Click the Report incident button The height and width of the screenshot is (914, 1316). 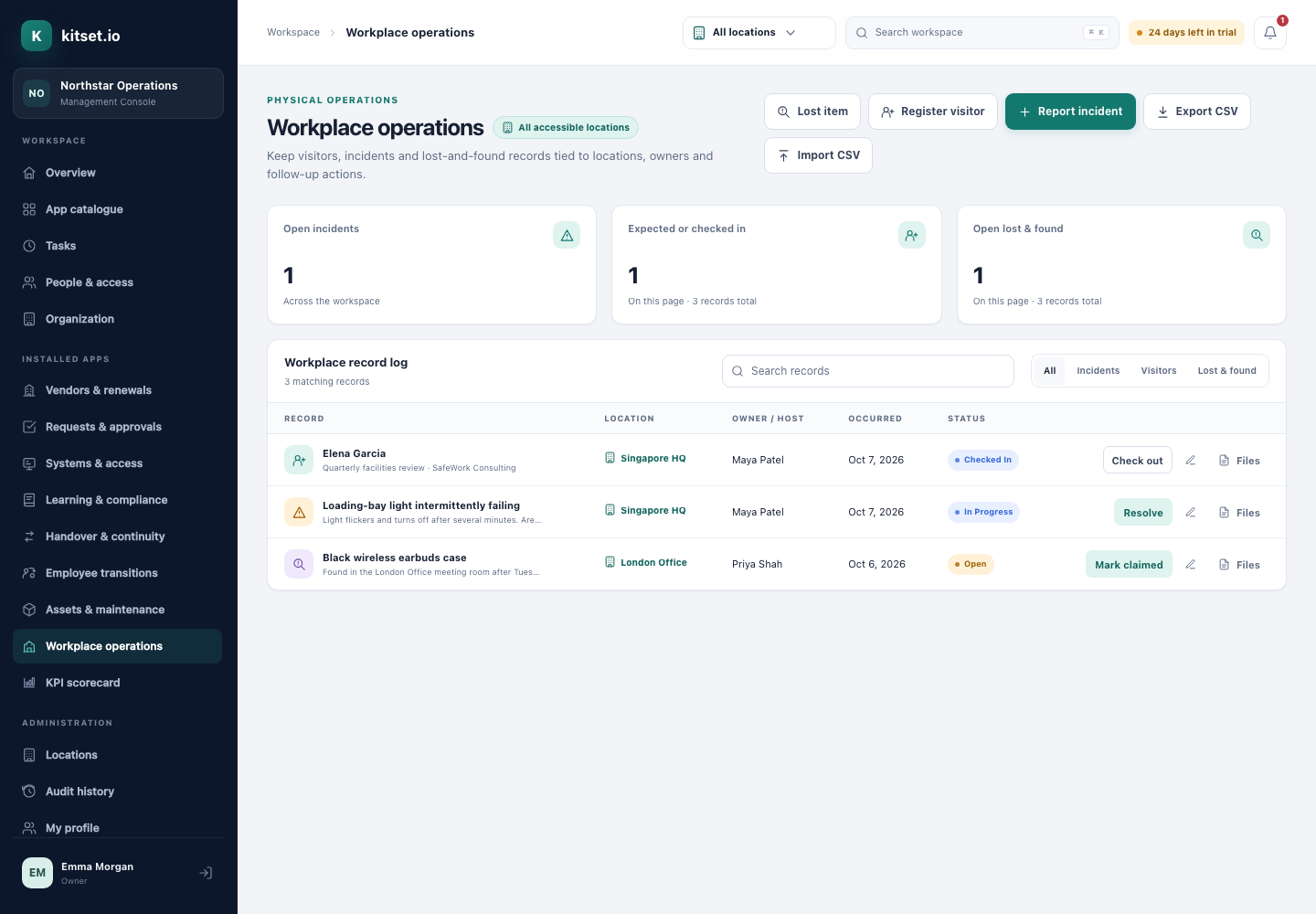1070,112
